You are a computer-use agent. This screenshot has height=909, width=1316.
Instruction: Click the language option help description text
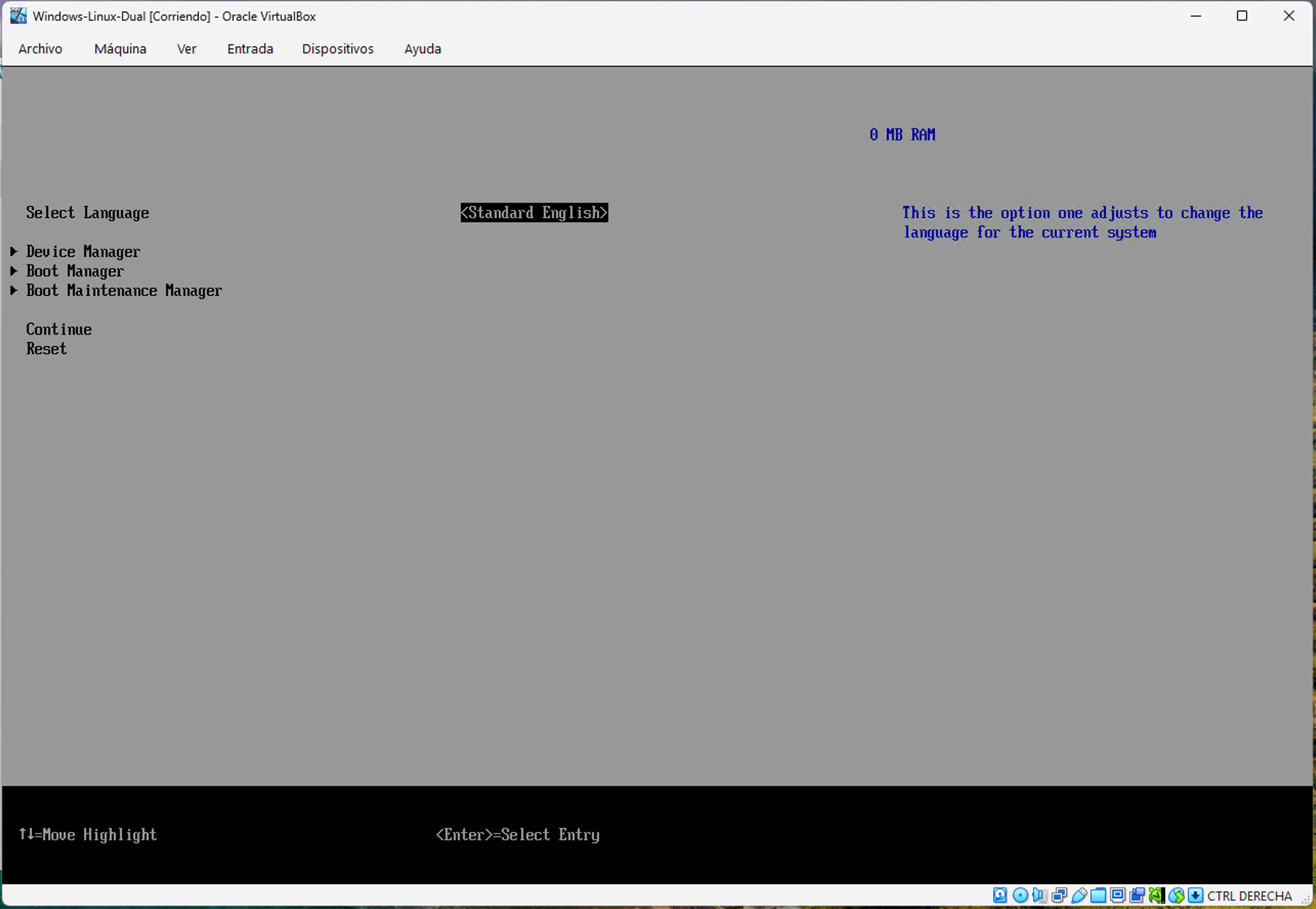(x=1082, y=223)
